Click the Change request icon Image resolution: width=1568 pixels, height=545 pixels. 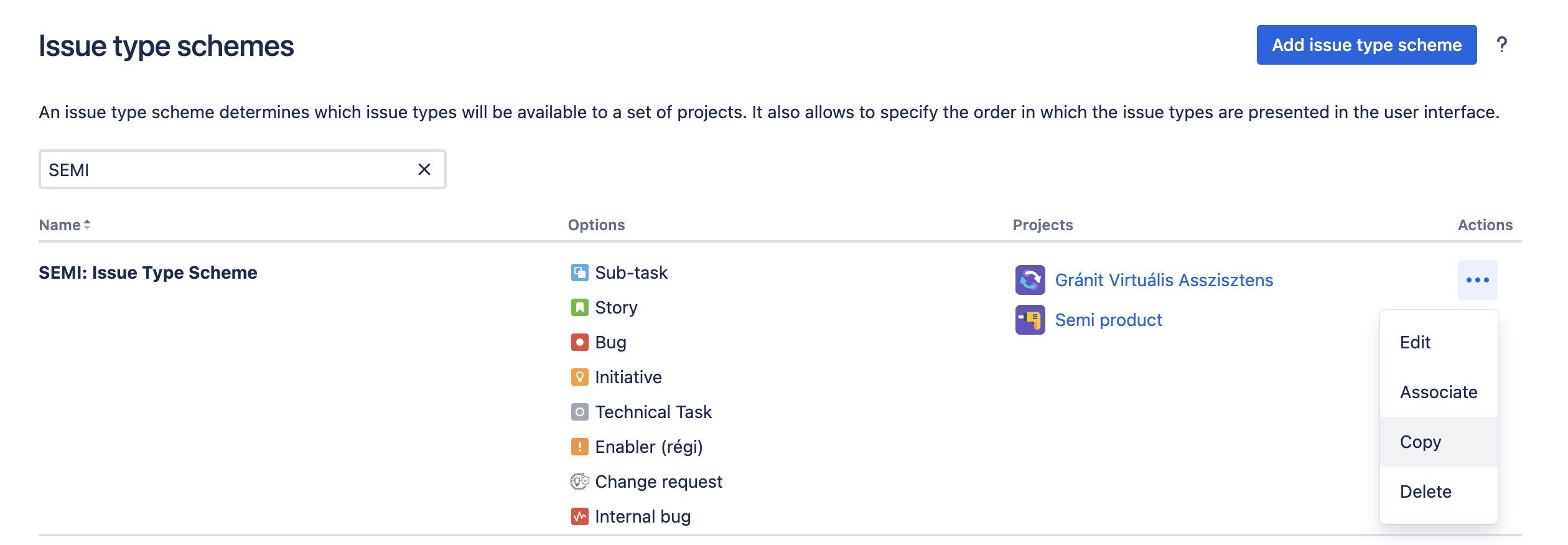[x=579, y=482]
